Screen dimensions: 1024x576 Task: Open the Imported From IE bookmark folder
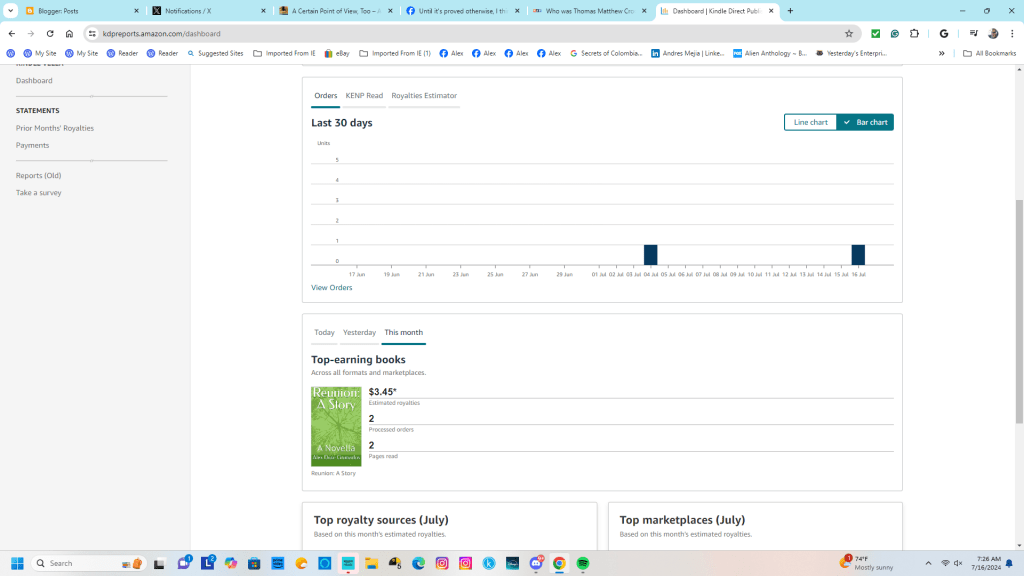(x=283, y=53)
